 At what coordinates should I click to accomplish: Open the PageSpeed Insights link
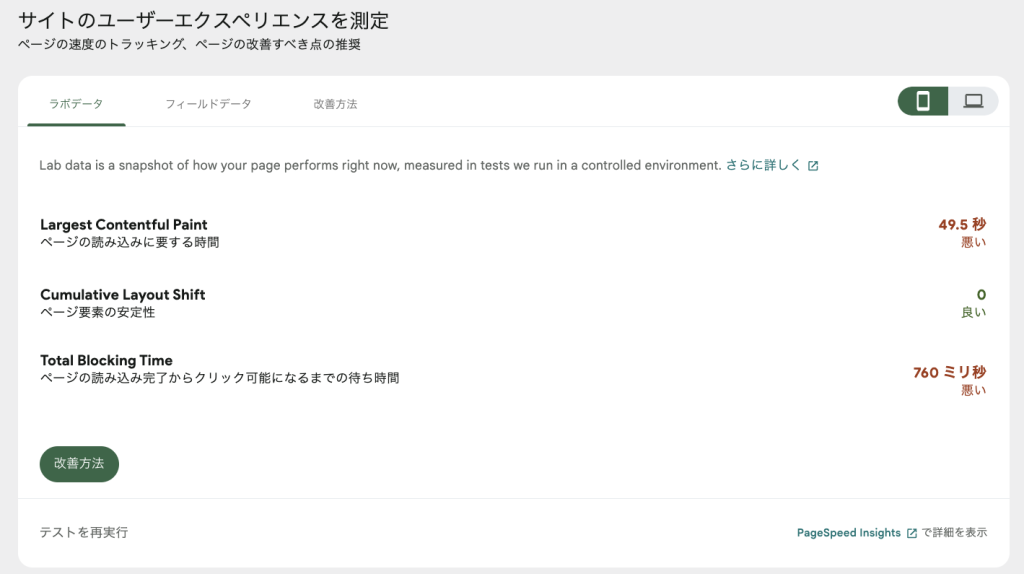pos(848,533)
